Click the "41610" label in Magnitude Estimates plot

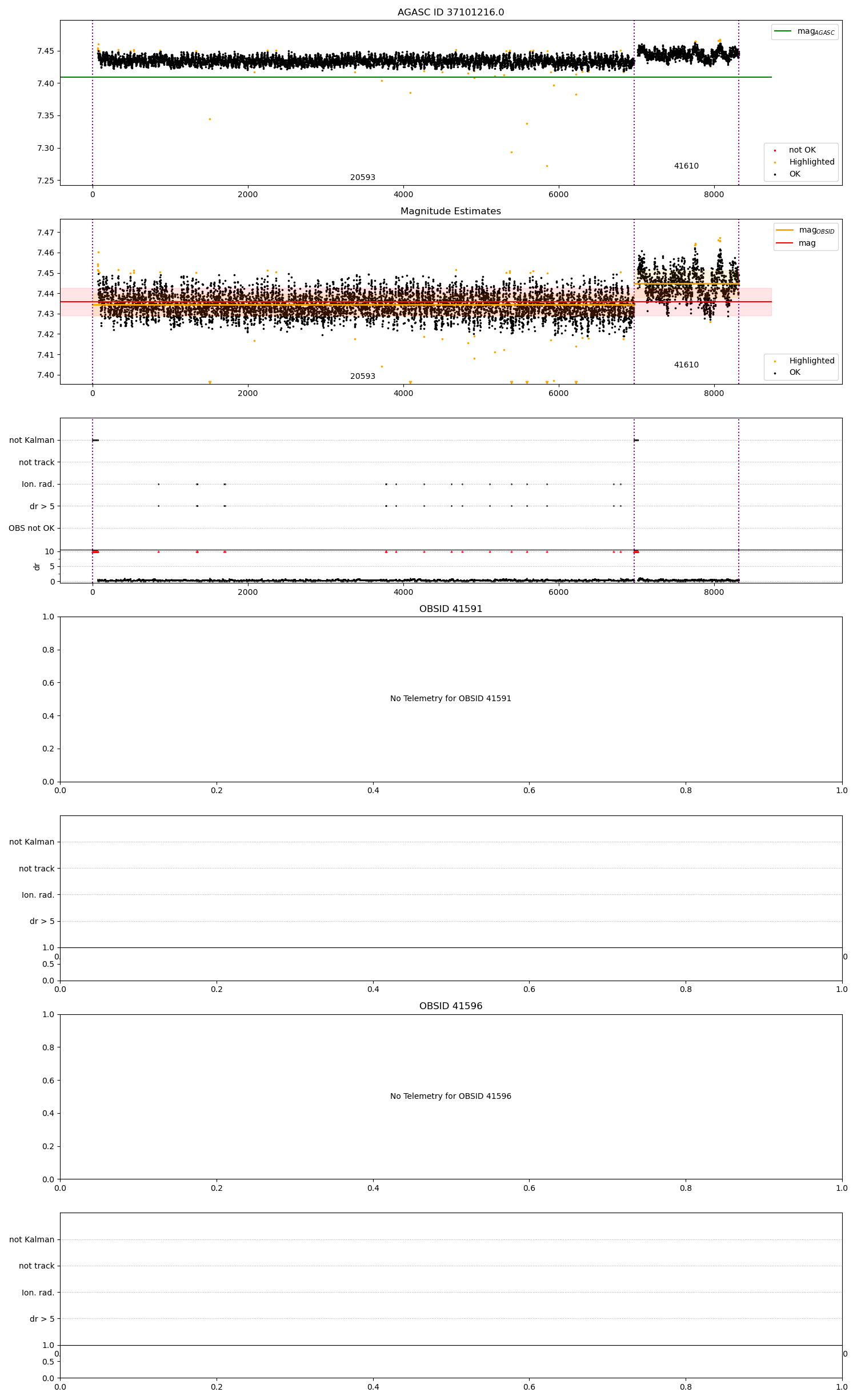(x=686, y=365)
